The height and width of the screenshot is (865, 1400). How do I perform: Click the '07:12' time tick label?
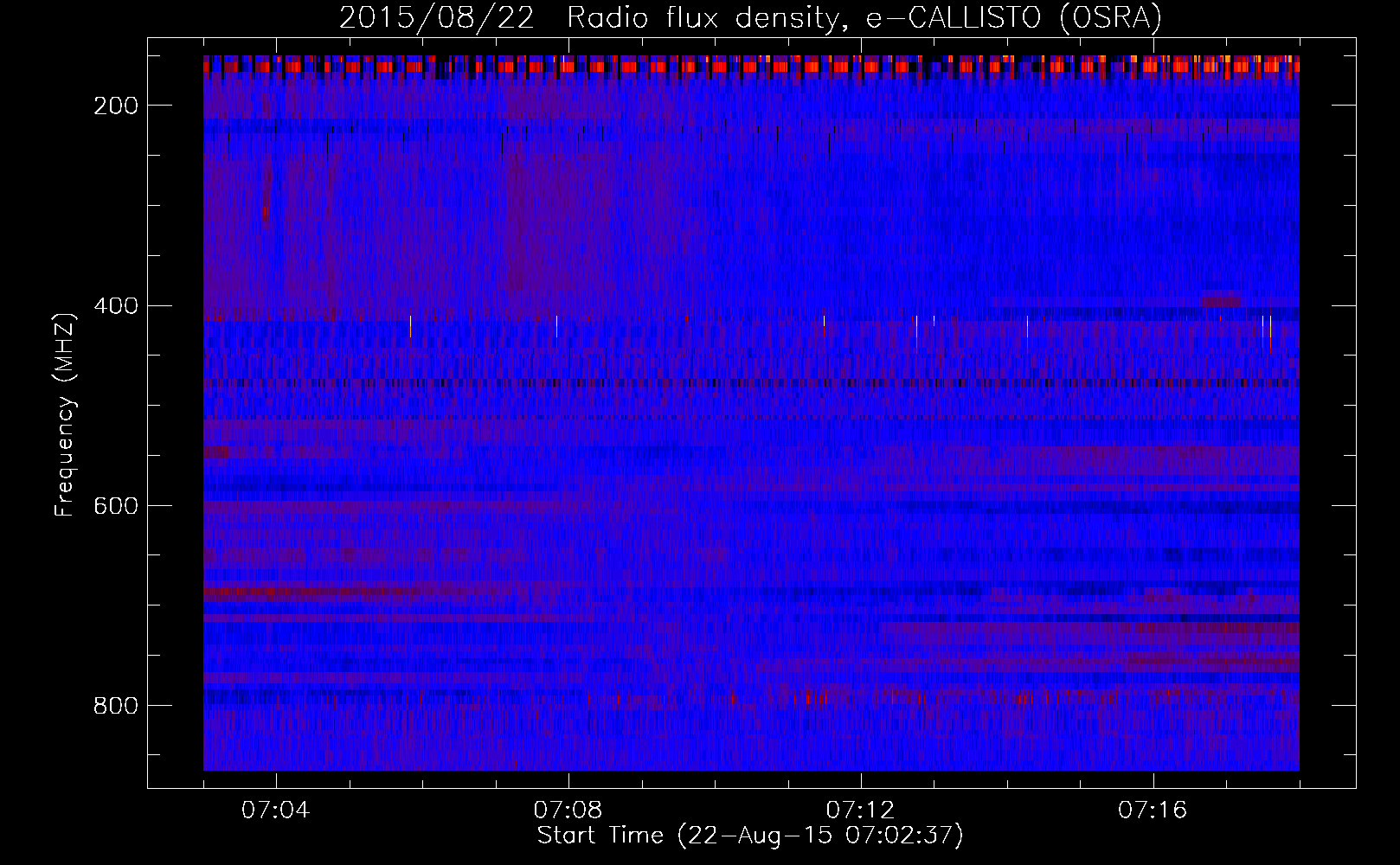pos(861,811)
